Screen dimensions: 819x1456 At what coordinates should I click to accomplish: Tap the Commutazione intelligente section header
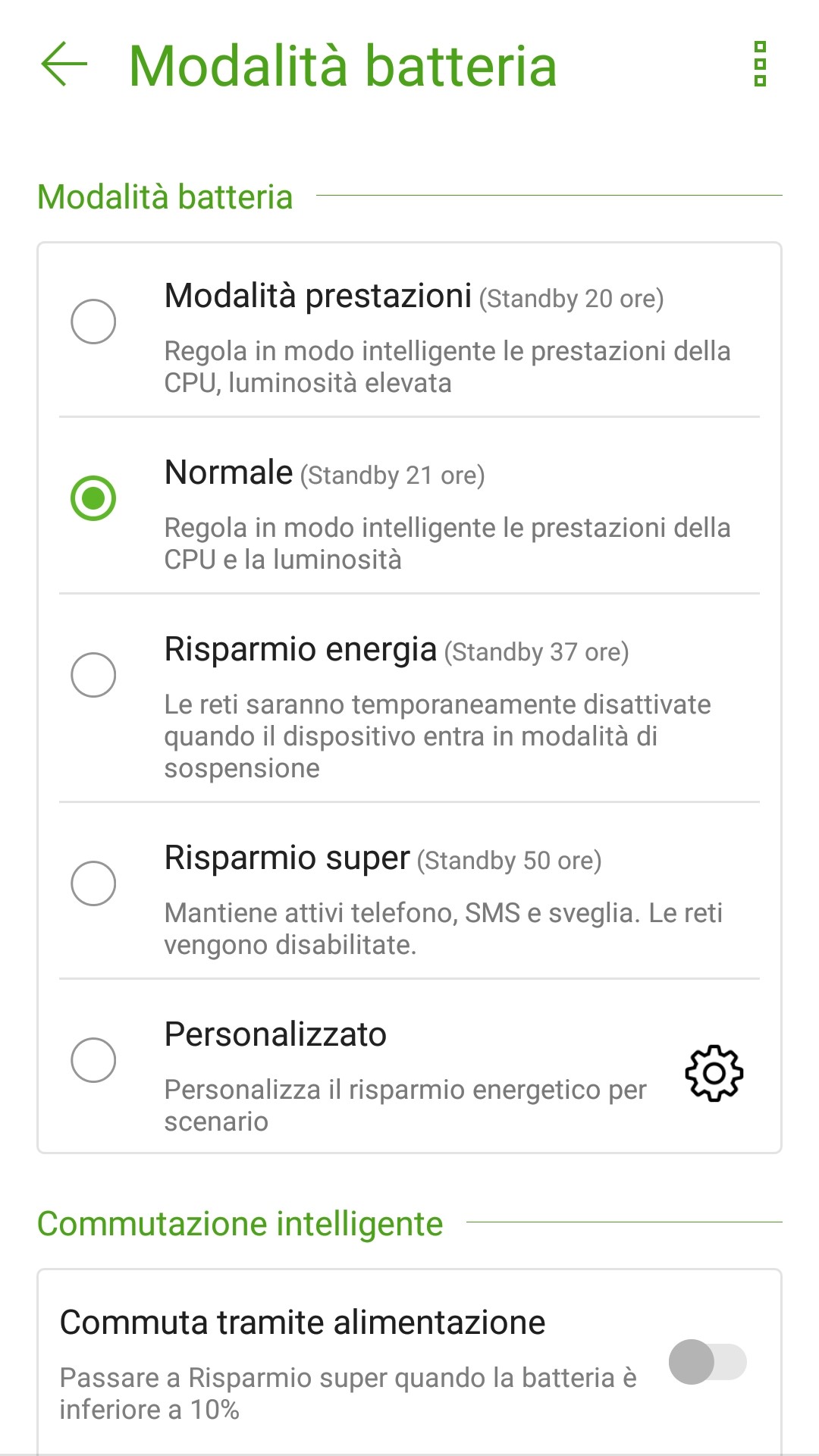tap(240, 1224)
